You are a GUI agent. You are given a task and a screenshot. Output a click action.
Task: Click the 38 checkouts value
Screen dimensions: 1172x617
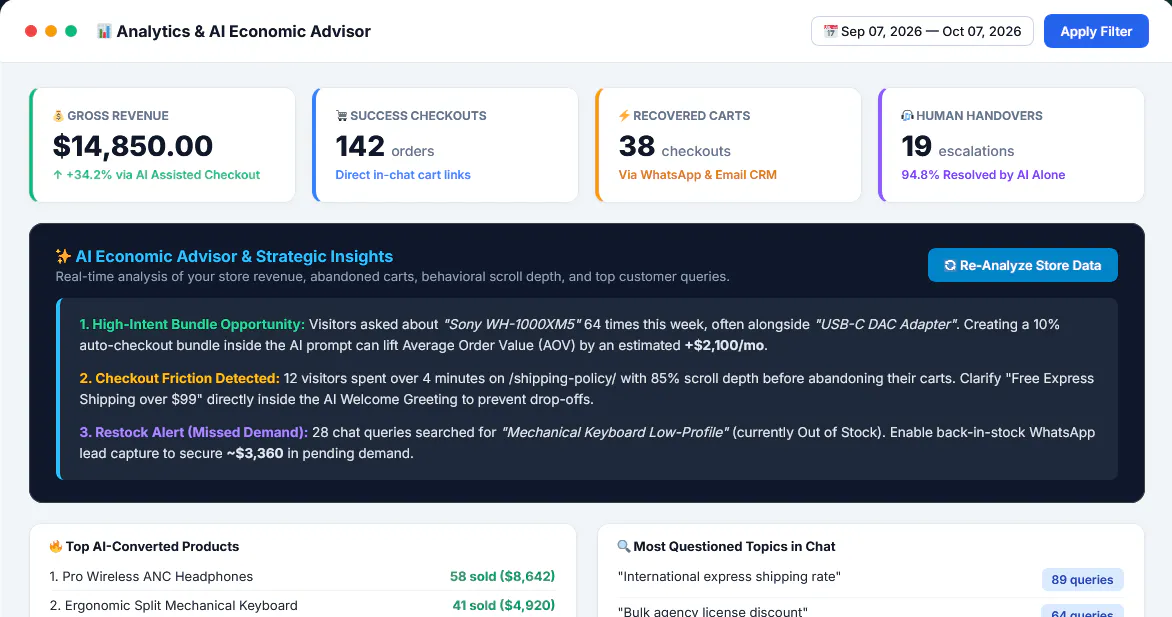point(674,147)
